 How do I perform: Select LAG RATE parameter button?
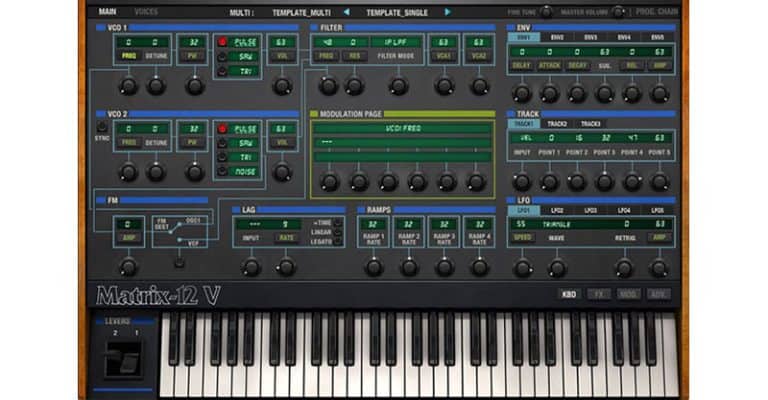coord(286,237)
